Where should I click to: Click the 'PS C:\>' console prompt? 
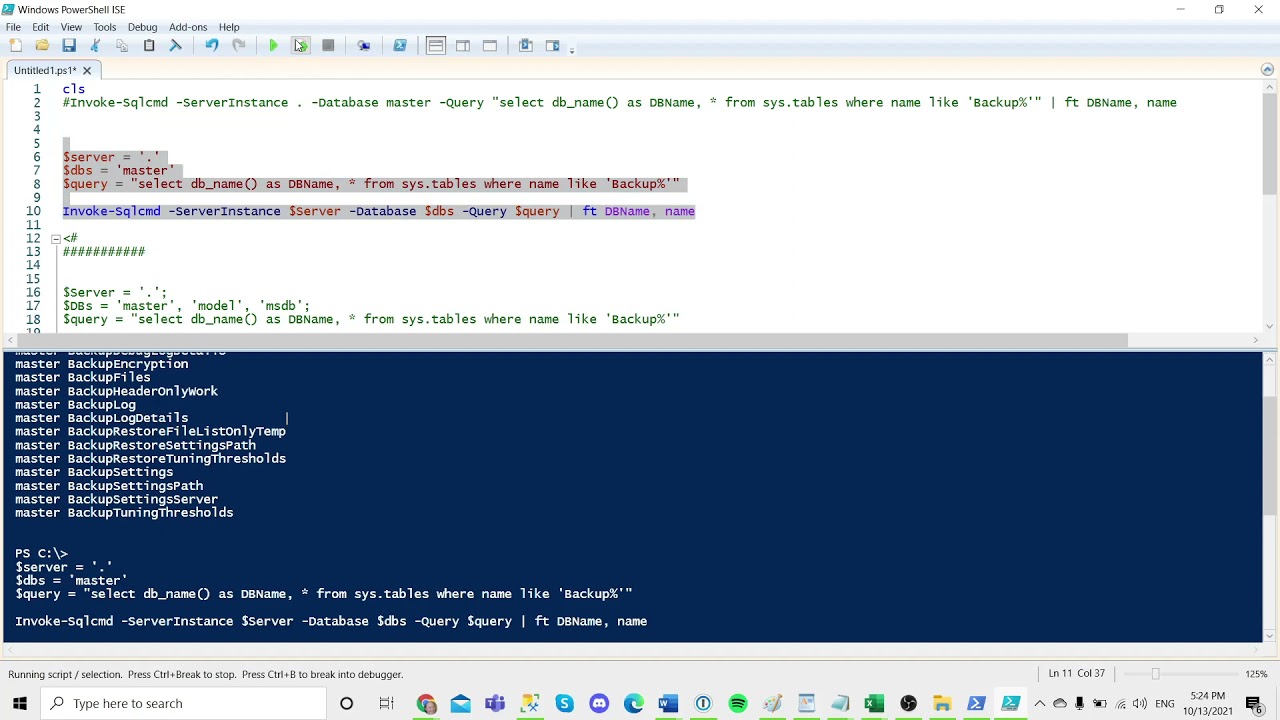pyautogui.click(x=41, y=553)
